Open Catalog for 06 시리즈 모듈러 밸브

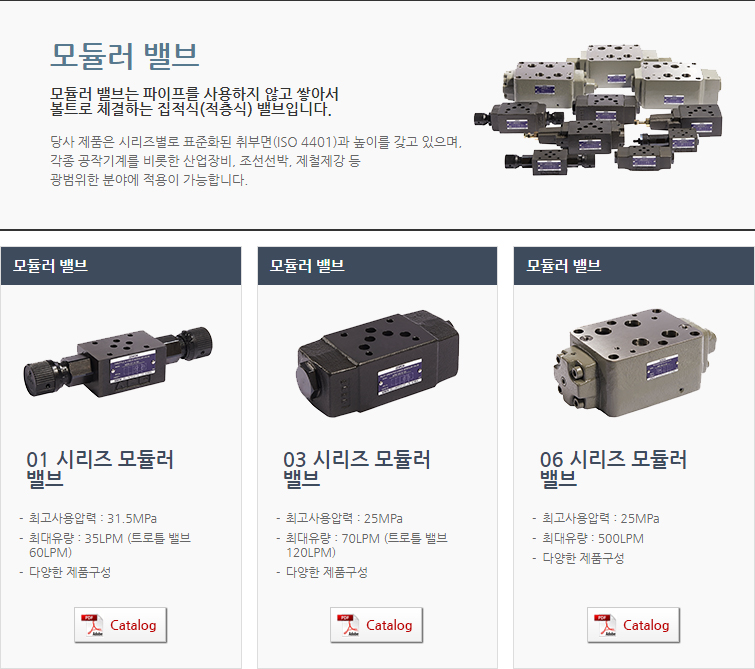pos(633,625)
